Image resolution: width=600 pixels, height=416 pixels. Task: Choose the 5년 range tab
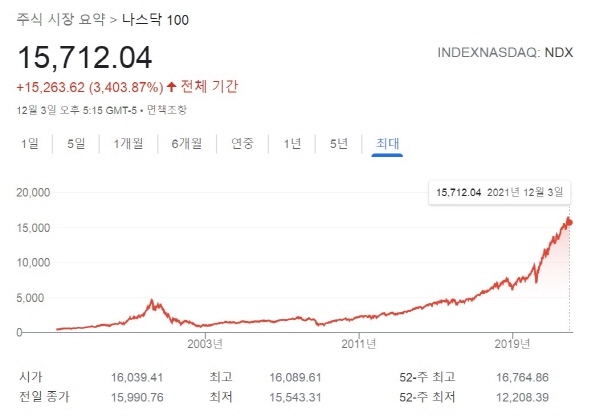tap(339, 144)
